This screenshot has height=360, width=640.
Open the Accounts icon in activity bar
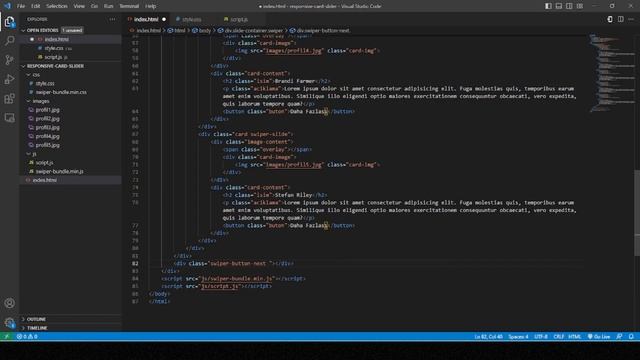point(9,303)
